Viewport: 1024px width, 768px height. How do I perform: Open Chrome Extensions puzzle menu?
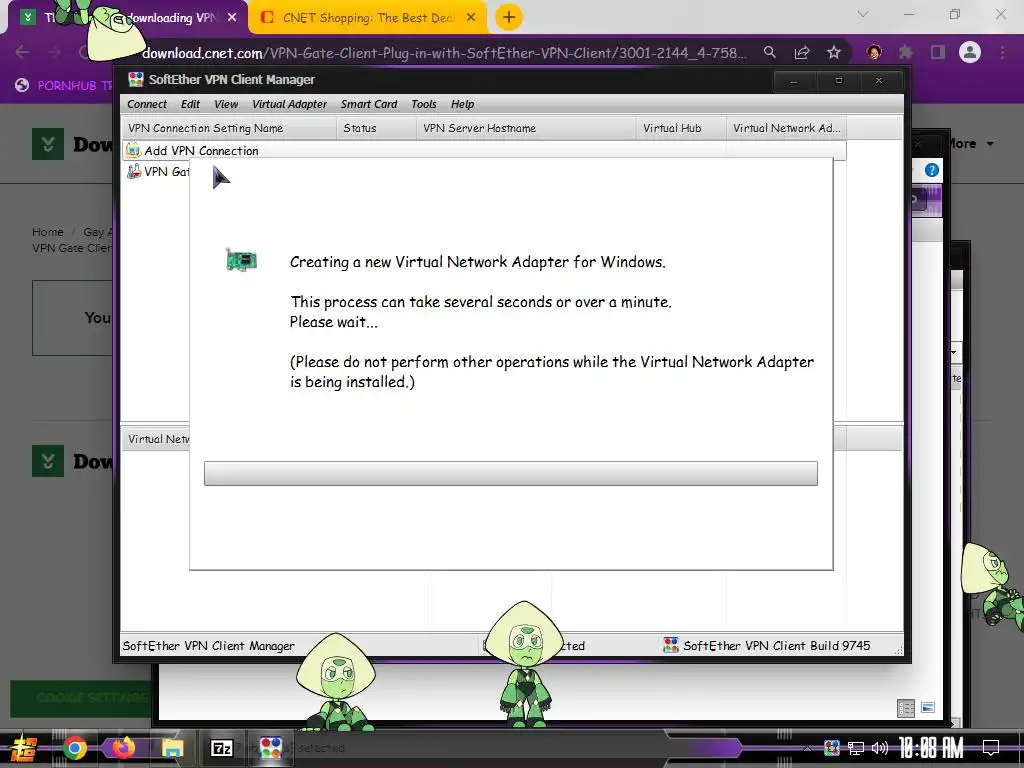tap(906, 52)
